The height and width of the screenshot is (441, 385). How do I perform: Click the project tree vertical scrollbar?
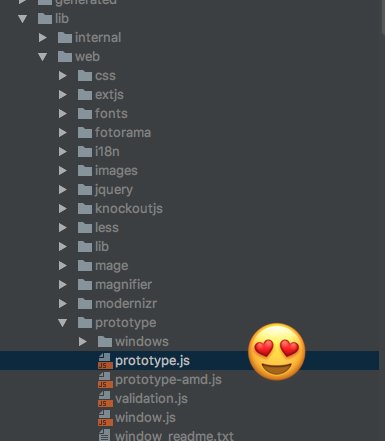pyautogui.click(x=383, y=17)
